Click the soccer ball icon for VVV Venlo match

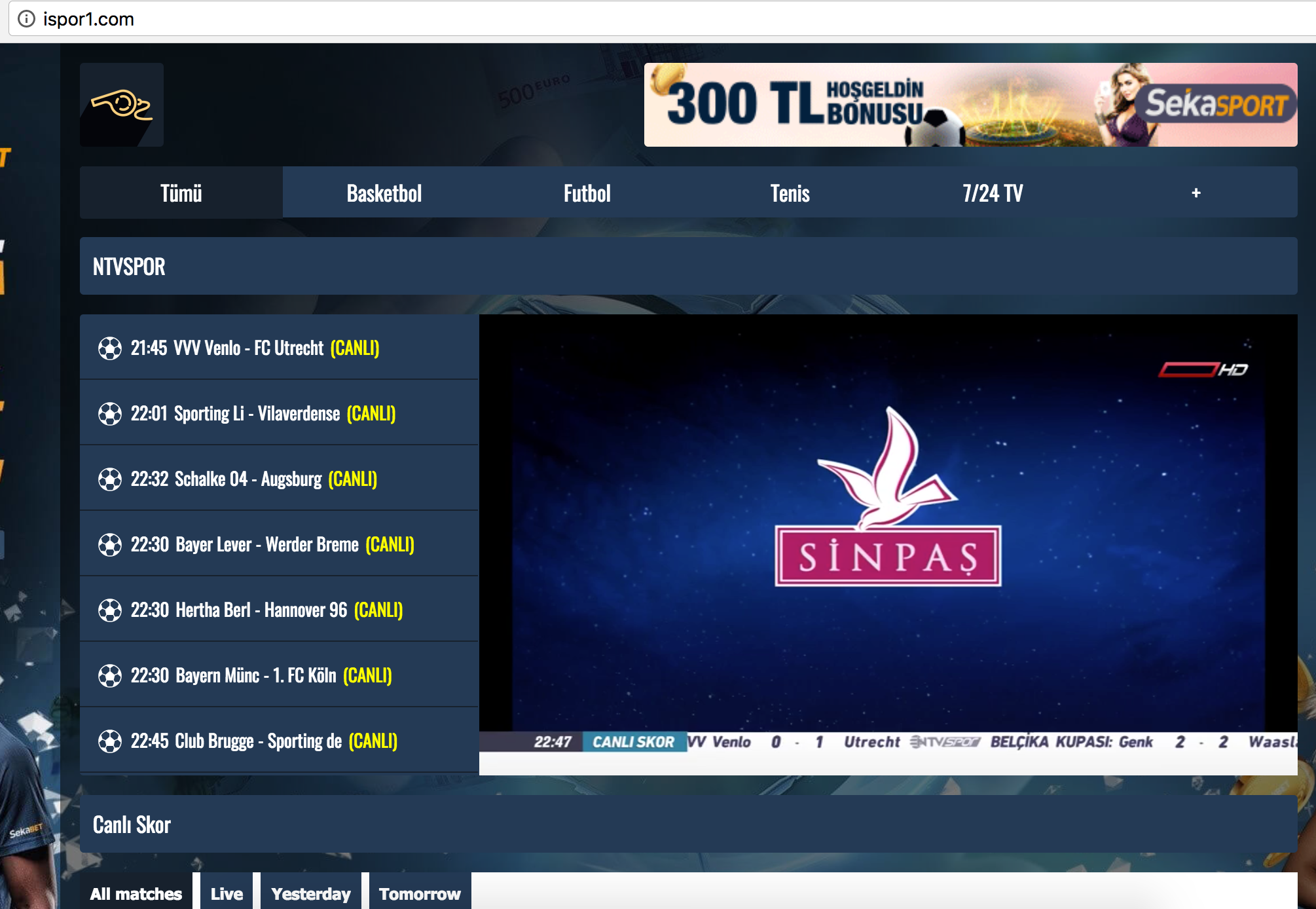(x=110, y=348)
